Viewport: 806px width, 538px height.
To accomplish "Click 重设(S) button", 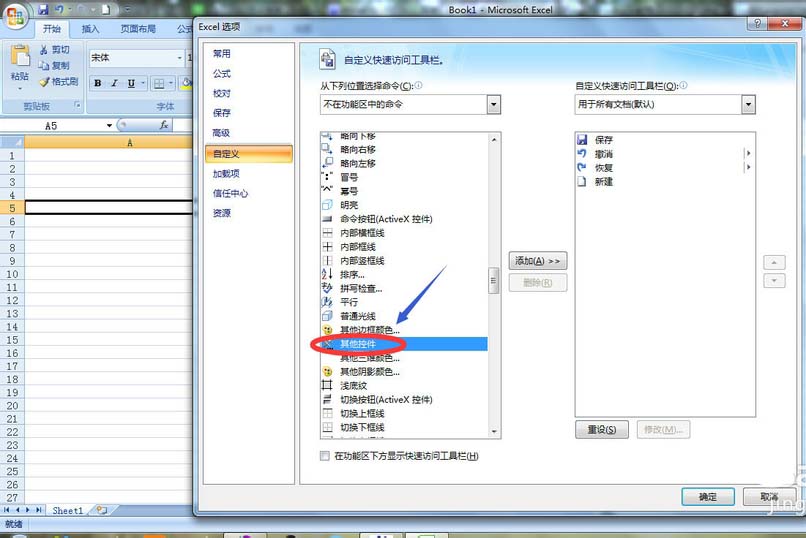I will [x=602, y=429].
